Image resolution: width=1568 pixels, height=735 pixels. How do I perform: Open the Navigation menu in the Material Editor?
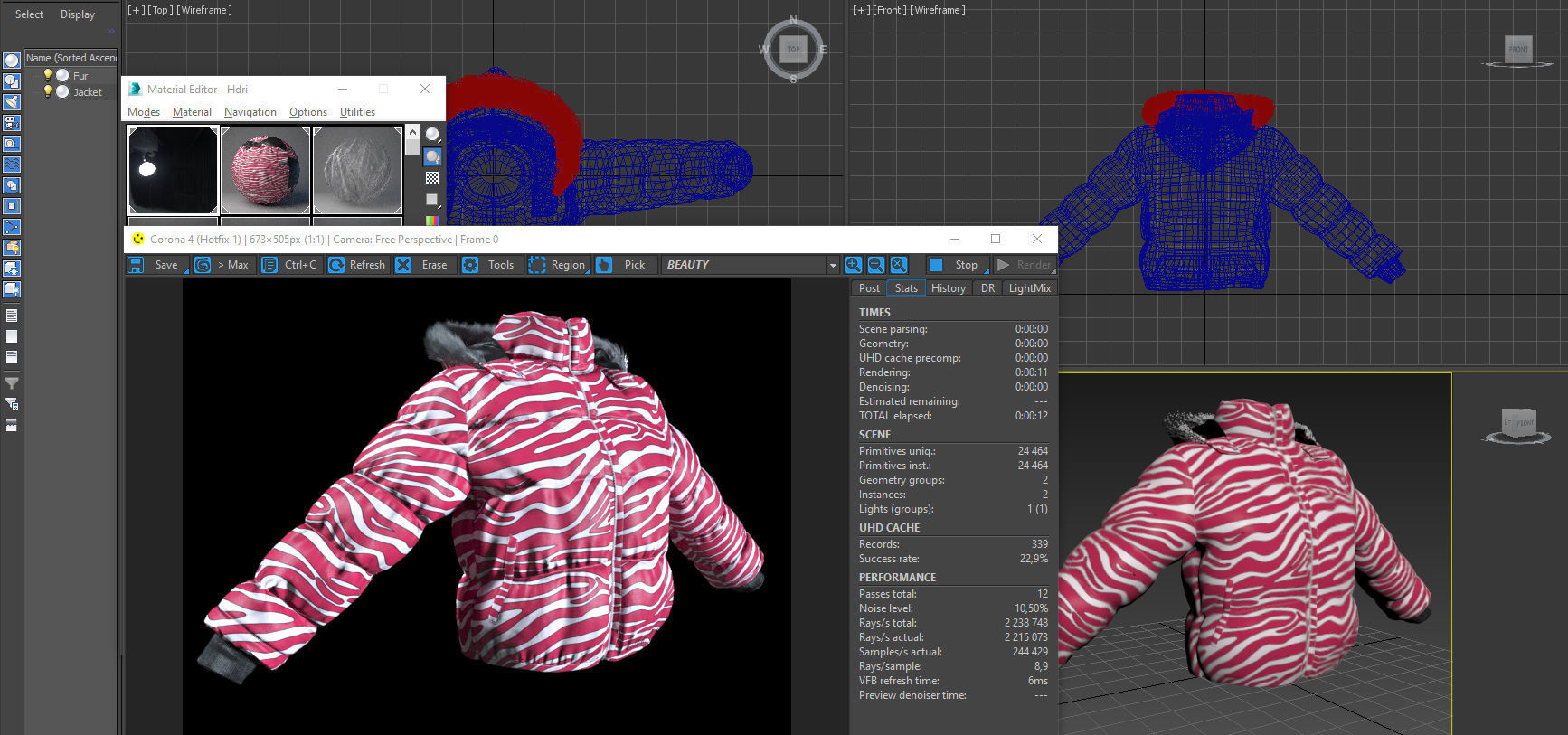[x=250, y=112]
